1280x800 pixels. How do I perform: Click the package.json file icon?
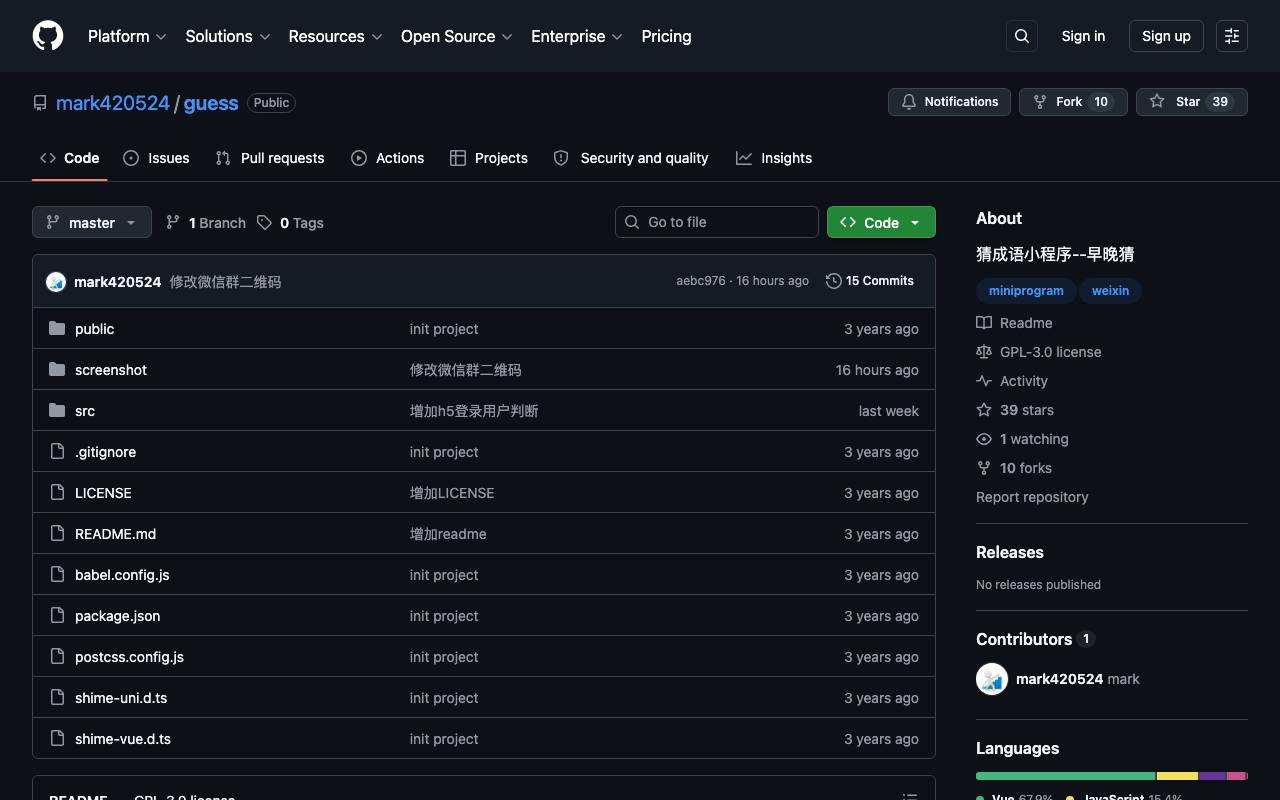click(57, 616)
